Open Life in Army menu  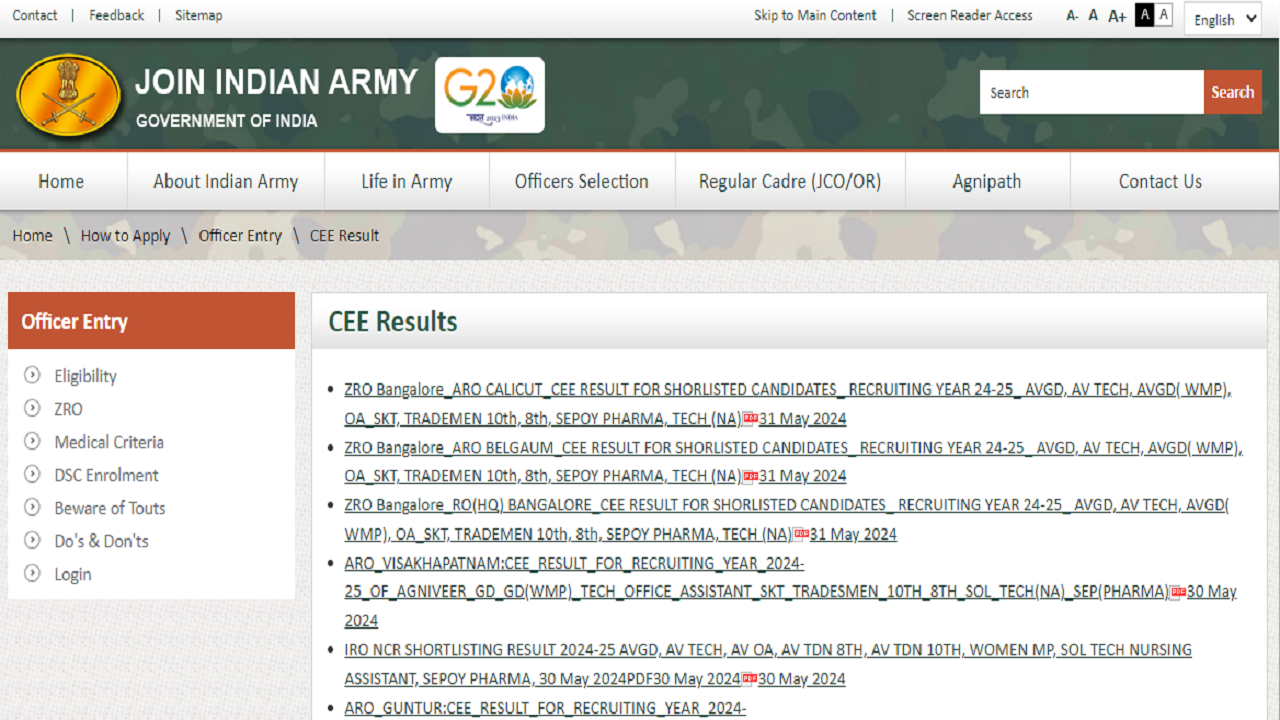point(407,181)
